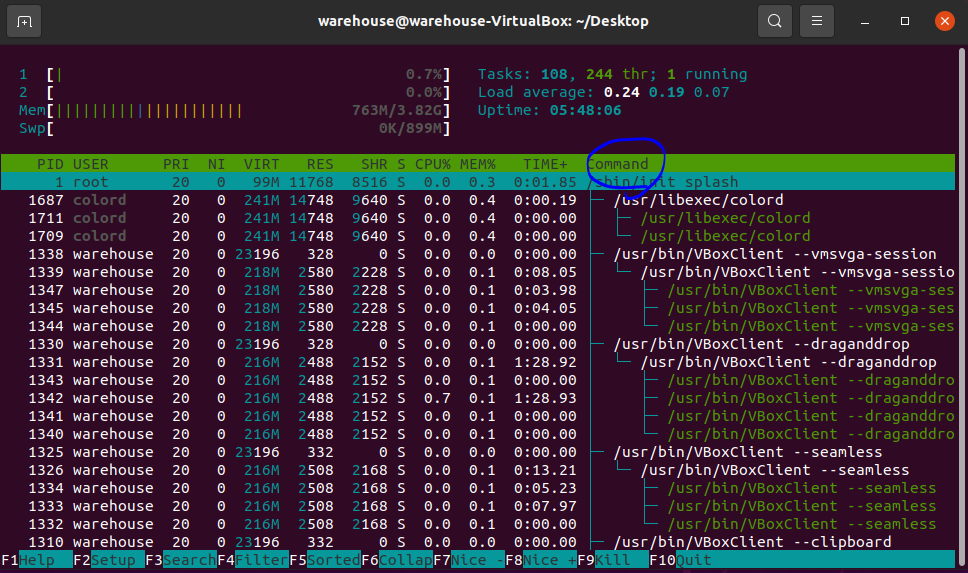Select colord thread PID 1711

tap(478, 218)
